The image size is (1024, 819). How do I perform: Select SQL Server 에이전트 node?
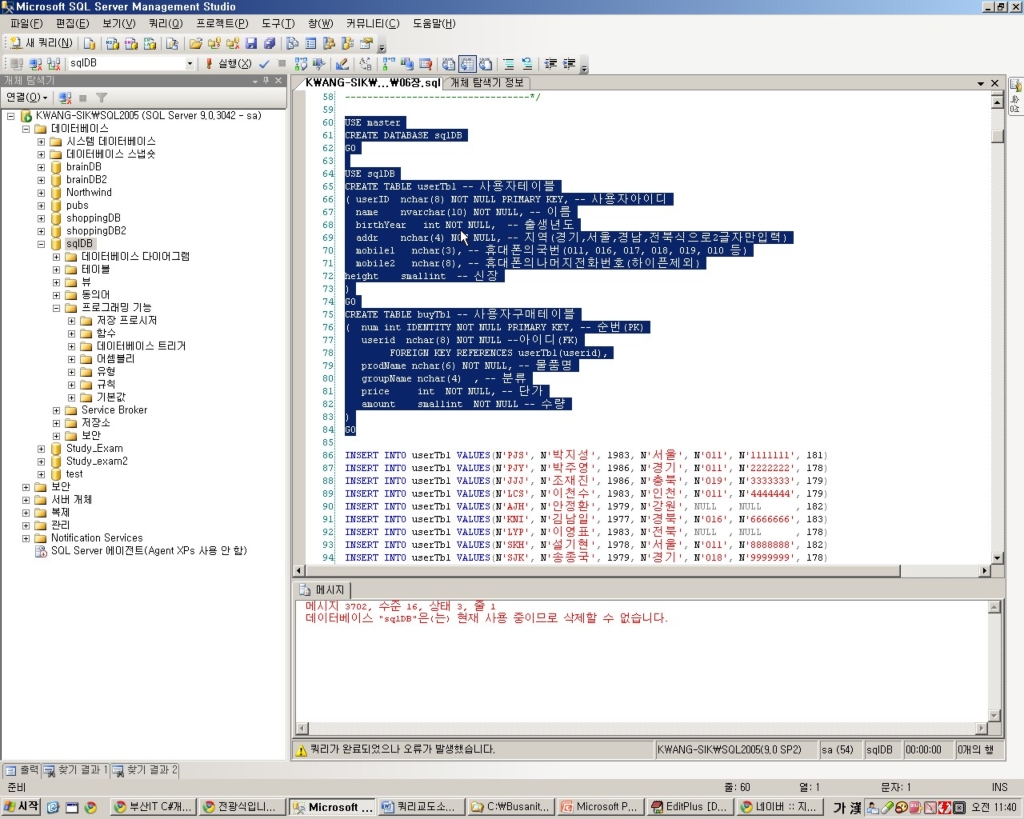point(149,551)
